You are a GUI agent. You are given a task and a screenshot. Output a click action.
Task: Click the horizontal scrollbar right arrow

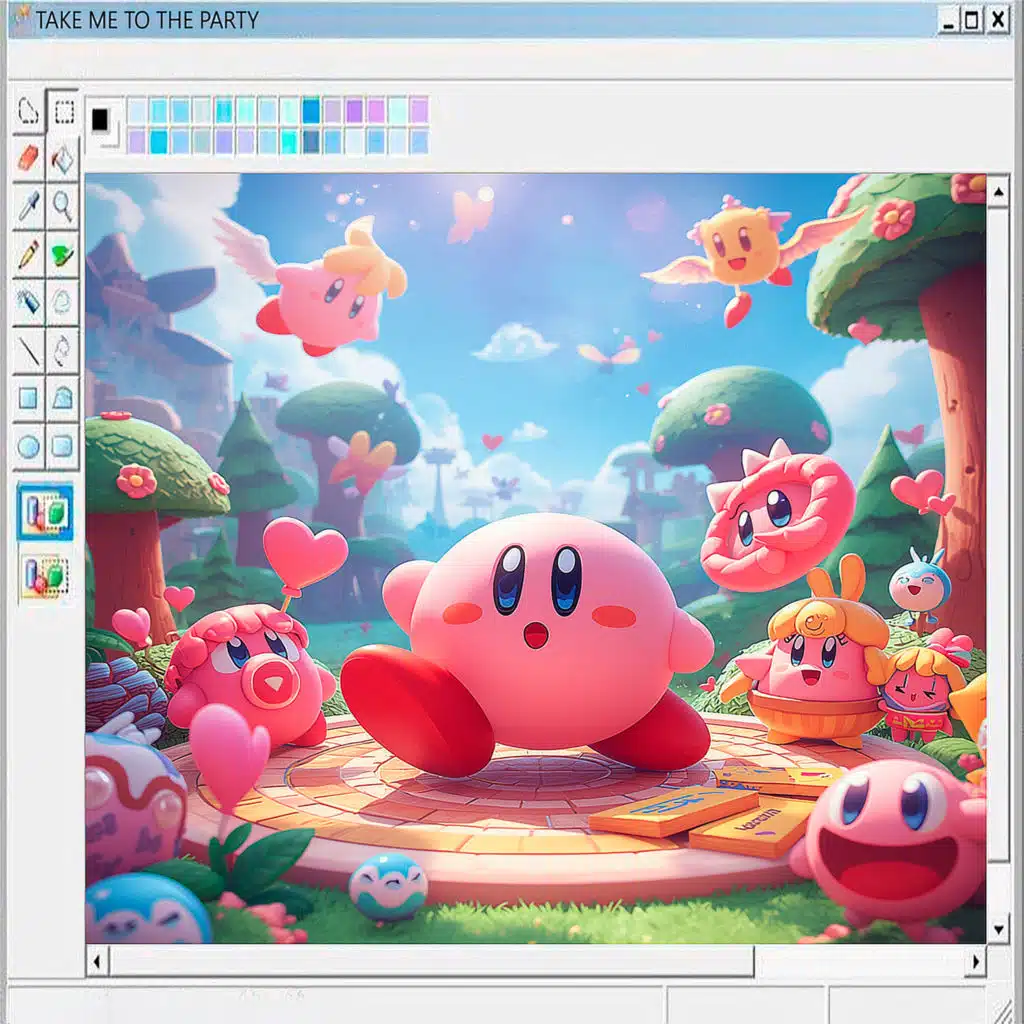click(975, 962)
